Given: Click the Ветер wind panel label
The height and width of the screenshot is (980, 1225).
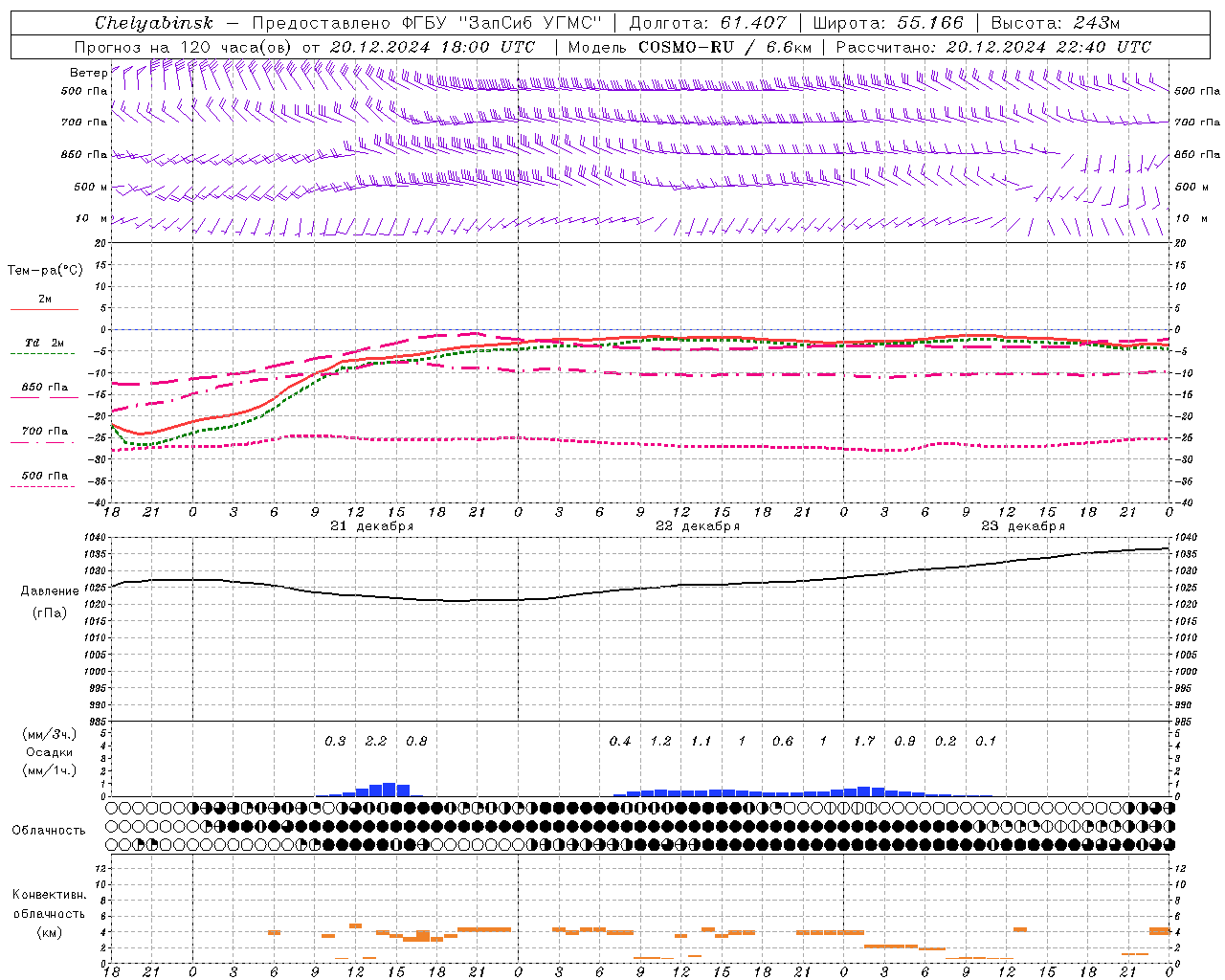Looking at the screenshot, I should click(89, 73).
